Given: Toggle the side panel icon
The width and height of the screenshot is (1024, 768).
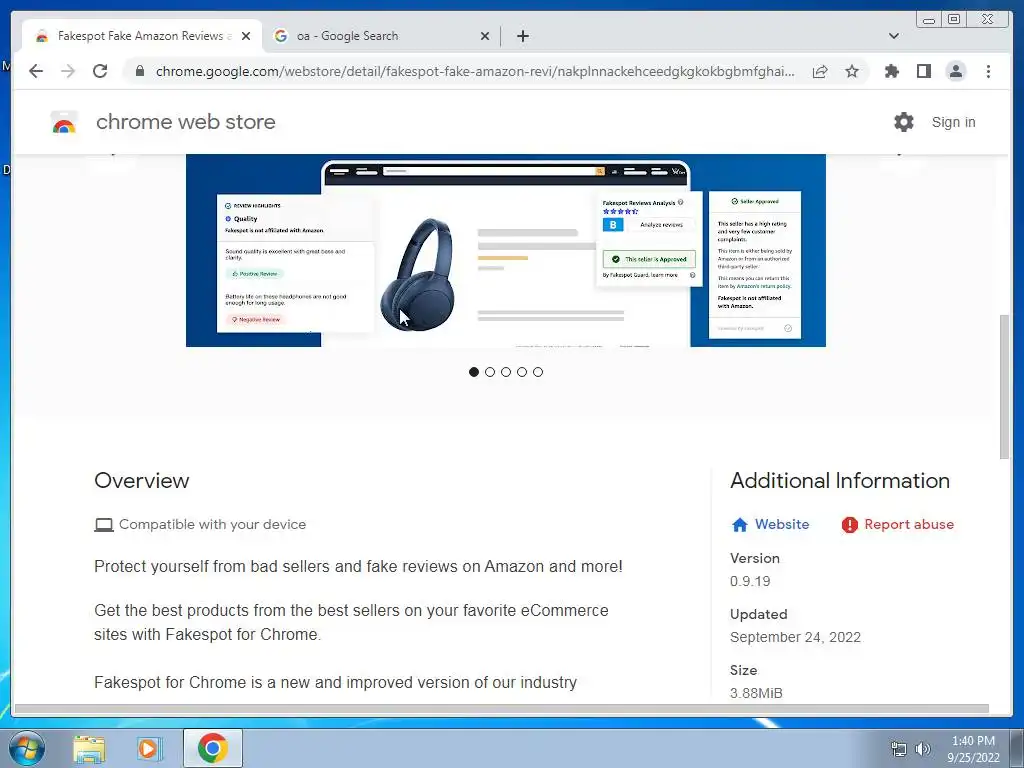Looking at the screenshot, I should click(923, 71).
